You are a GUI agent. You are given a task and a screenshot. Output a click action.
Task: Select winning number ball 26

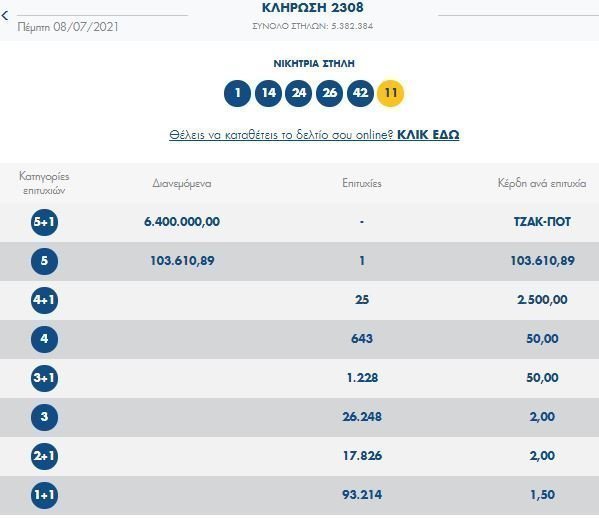pos(329,93)
